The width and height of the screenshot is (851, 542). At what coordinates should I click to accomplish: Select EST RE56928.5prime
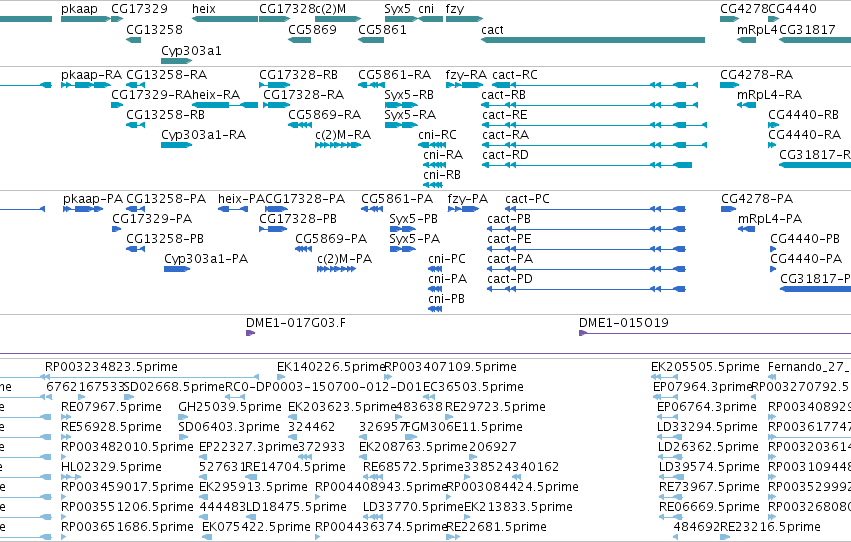tap(111, 427)
